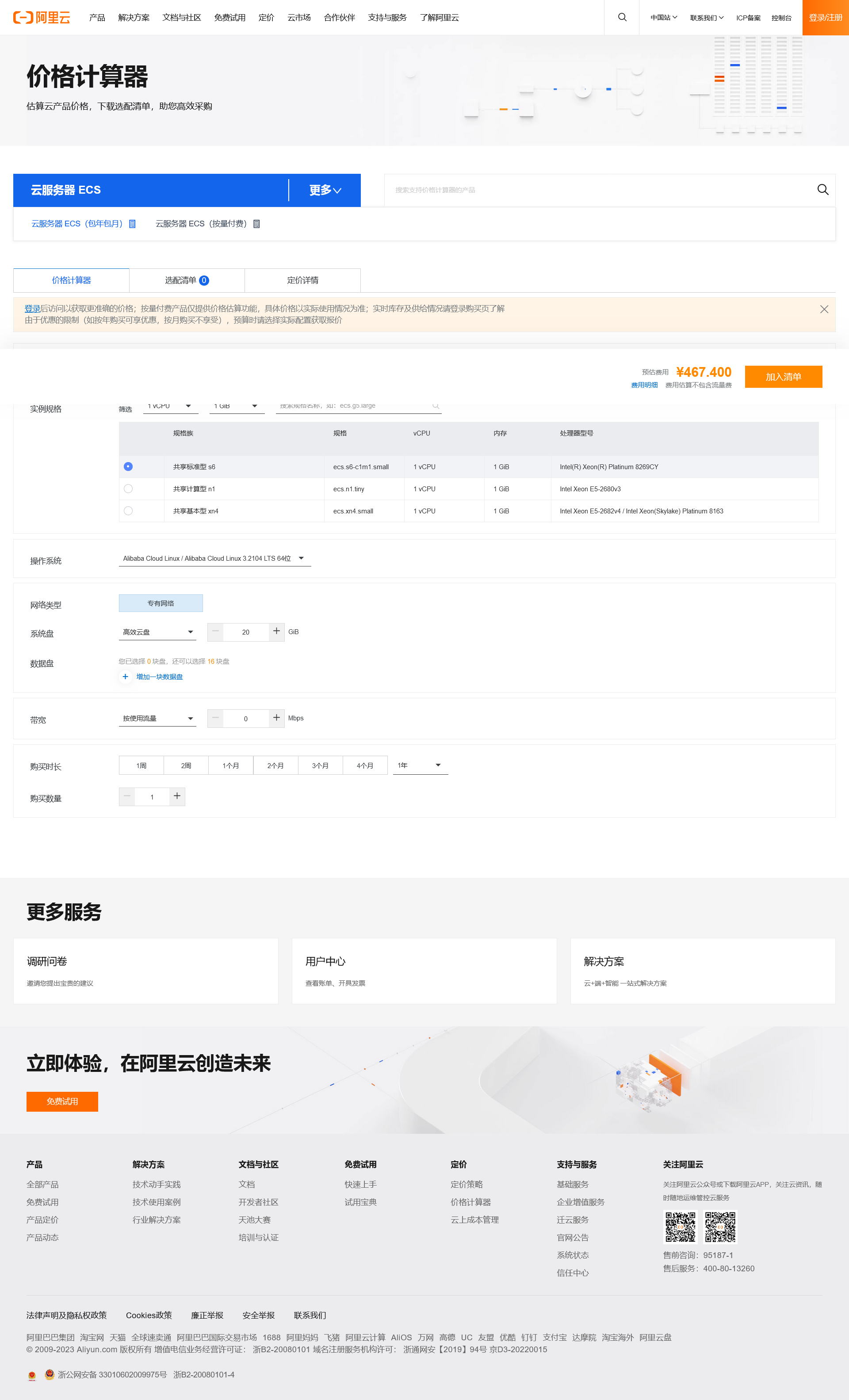This screenshot has width=849, height=1400.
Task: Open the header search magnifier
Action: coord(621,17)
